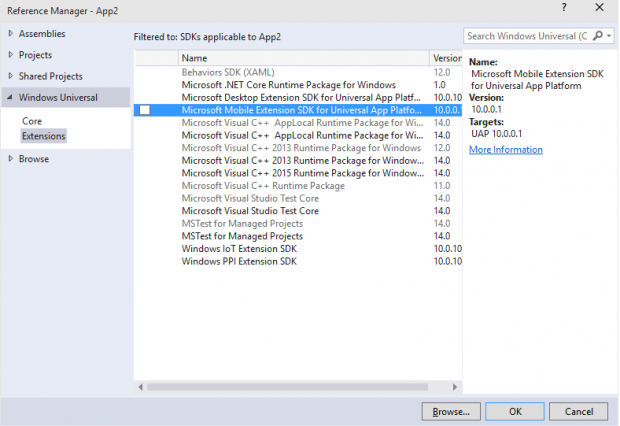Expand the Projects category
This screenshot has height=426, width=620.
point(11,55)
